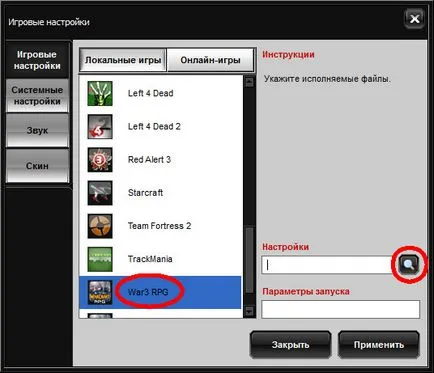The image size is (434, 373).
Task: Click the game list scroll up arrow
Action: pos(249,82)
